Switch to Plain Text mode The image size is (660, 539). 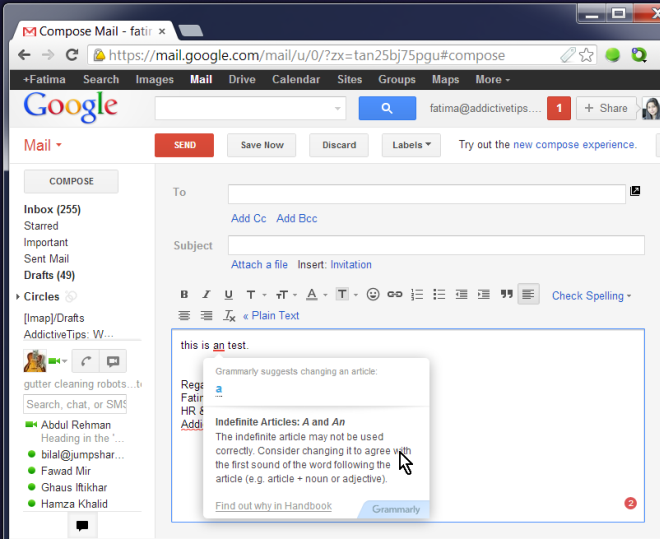click(271, 316)
